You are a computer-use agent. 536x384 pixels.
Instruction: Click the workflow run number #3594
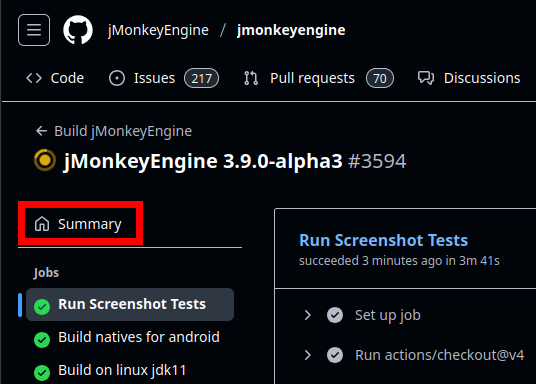377,161
